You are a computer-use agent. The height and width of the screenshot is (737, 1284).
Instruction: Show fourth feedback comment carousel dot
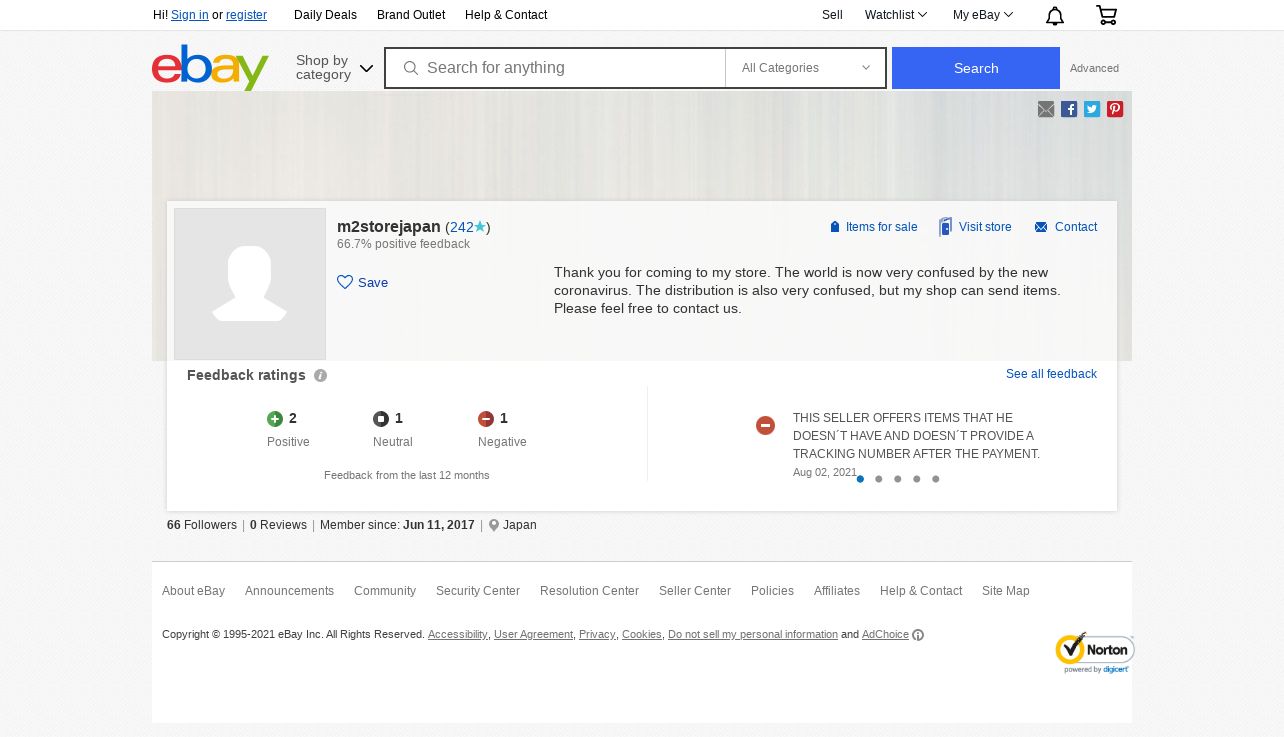point(917,479)
